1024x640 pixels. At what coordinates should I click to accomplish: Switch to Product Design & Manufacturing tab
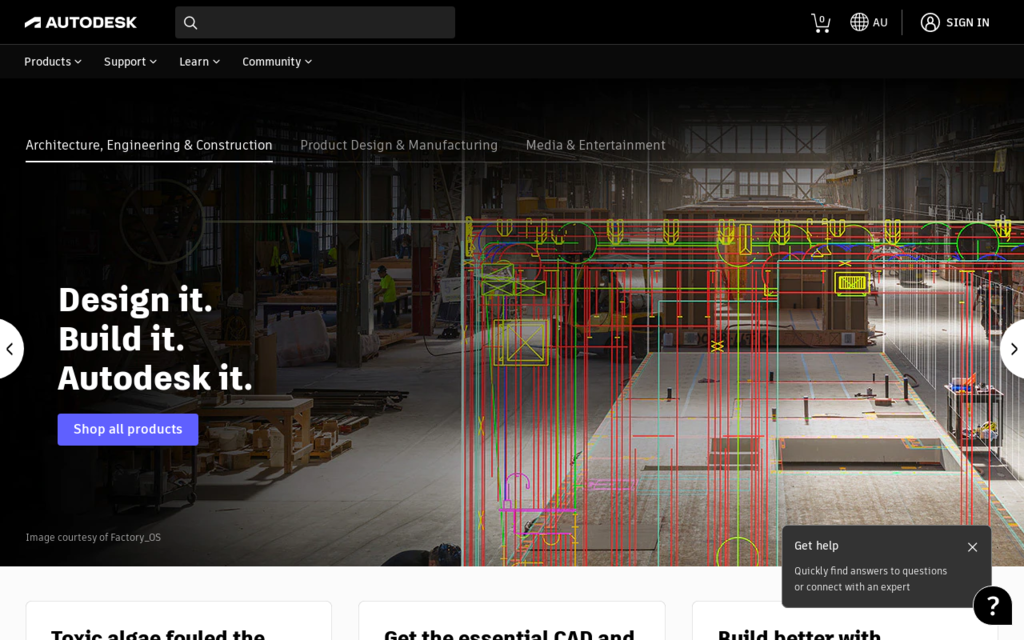pyautogui.click(x=398, y=145)
